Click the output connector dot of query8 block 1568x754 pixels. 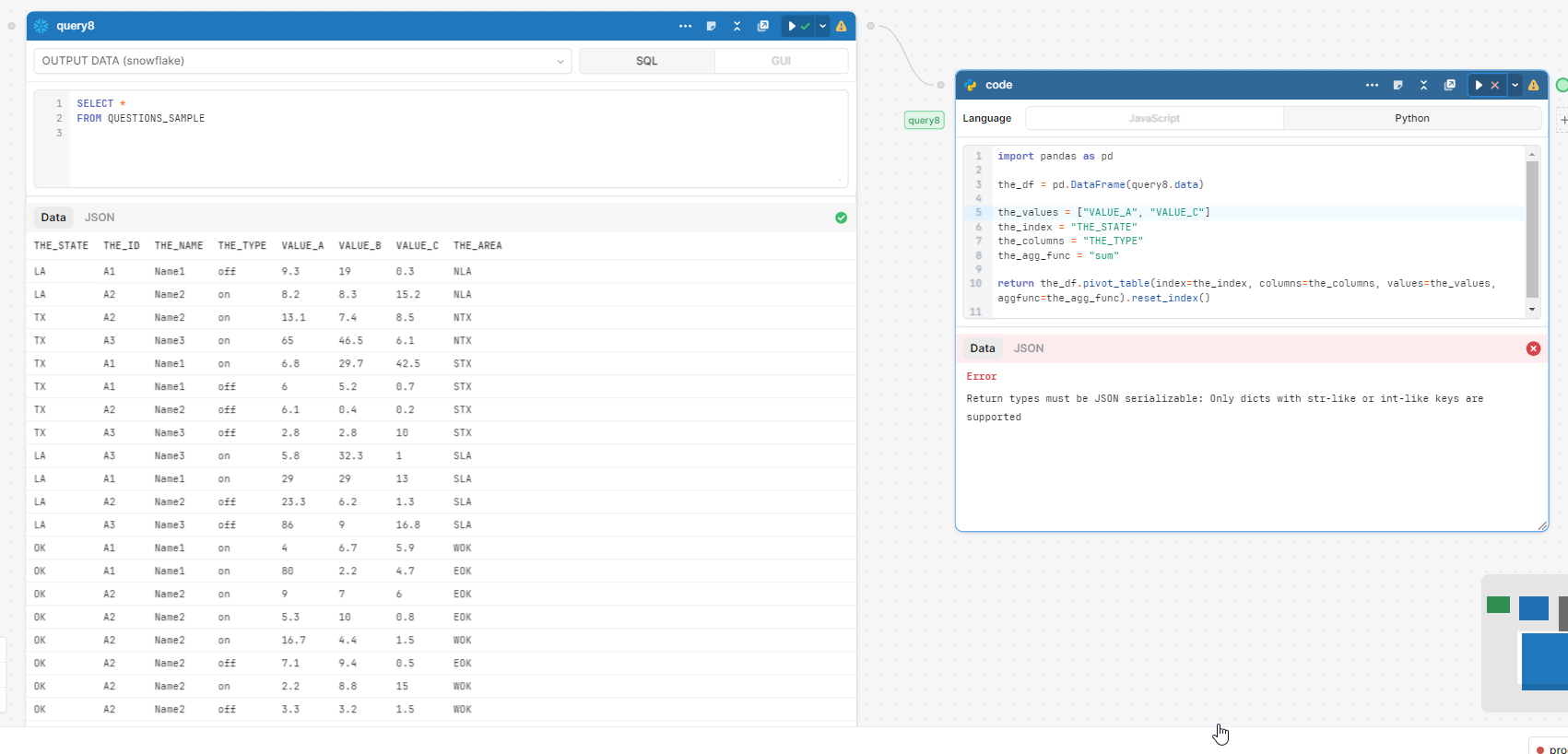(870, 26)
